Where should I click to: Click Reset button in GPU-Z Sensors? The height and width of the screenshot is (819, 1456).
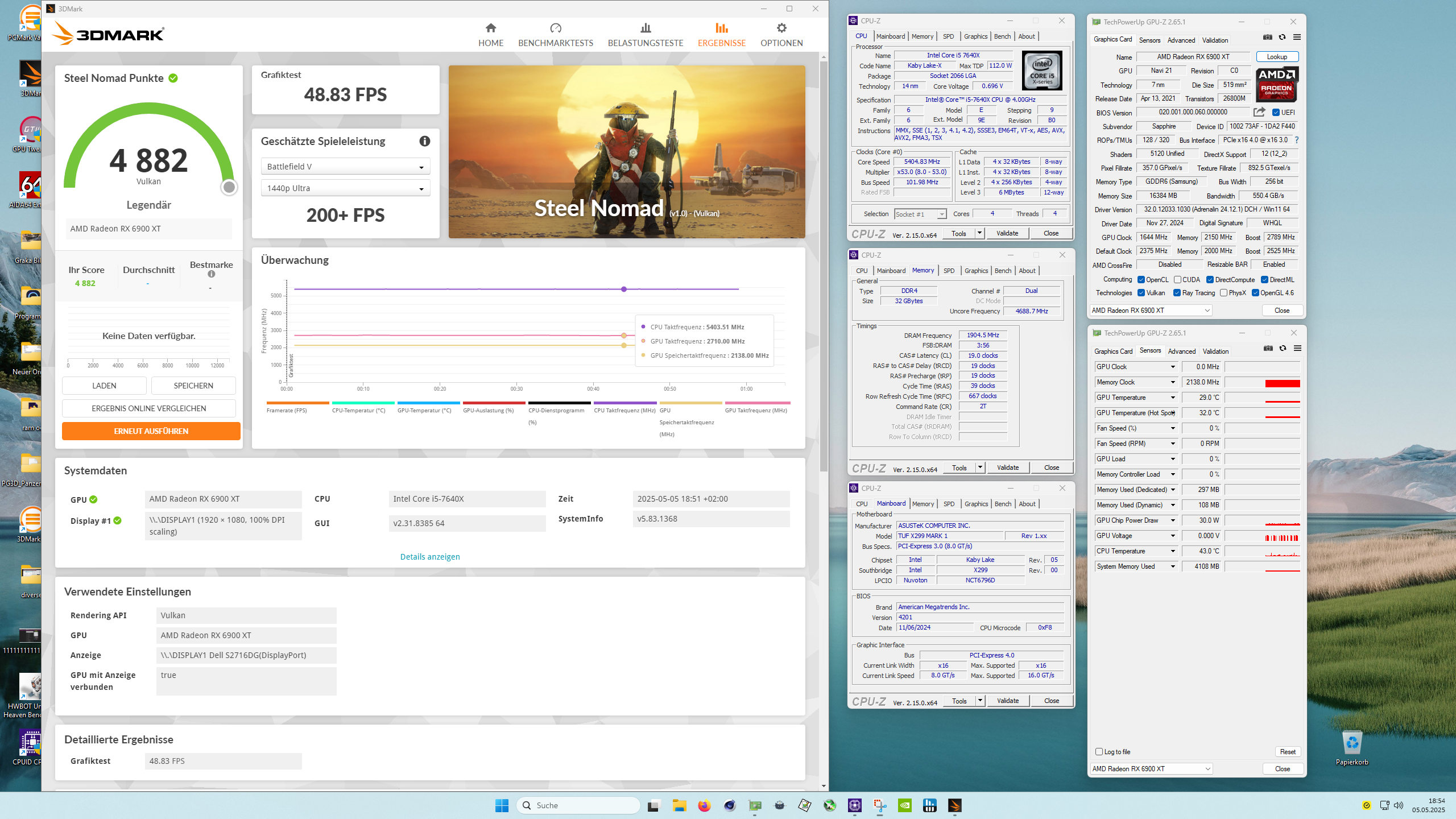pos(1287,752)
